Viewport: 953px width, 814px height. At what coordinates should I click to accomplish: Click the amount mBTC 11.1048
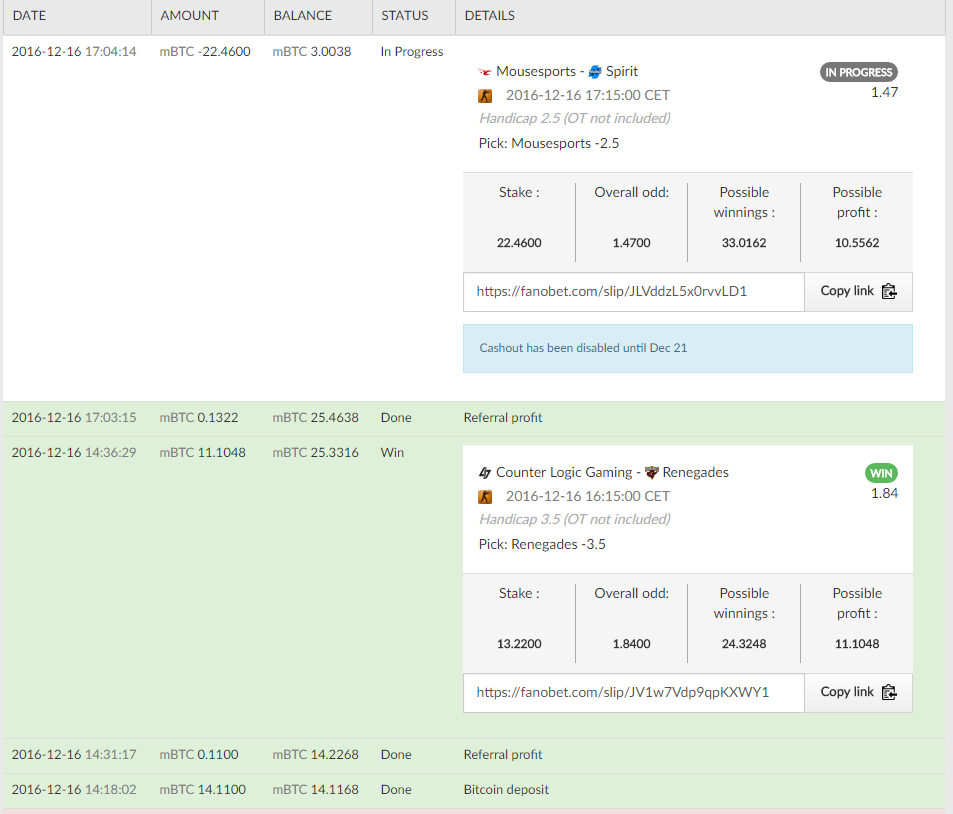coord(202,453)
